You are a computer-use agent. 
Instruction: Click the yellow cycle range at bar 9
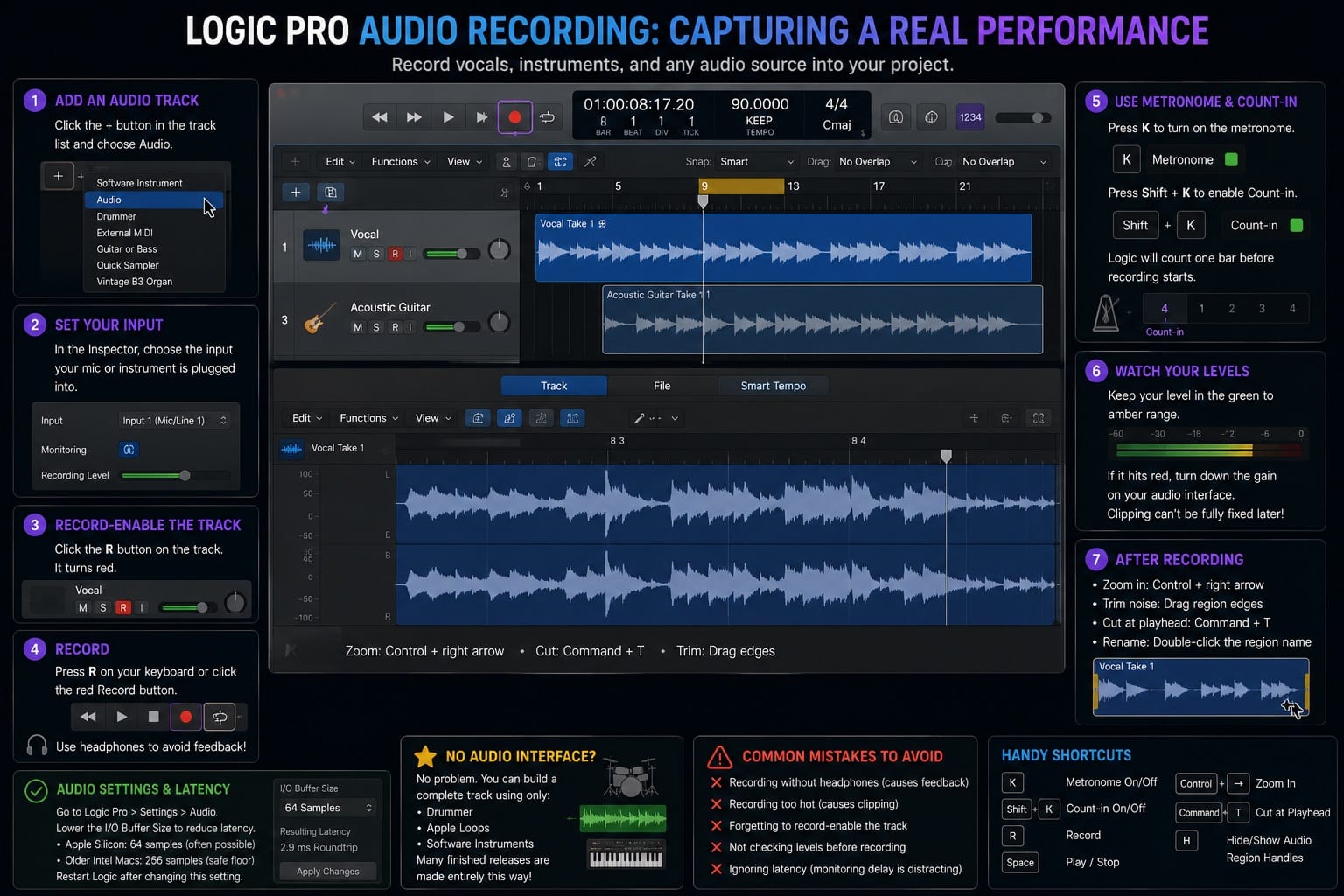tap(741, 185)
